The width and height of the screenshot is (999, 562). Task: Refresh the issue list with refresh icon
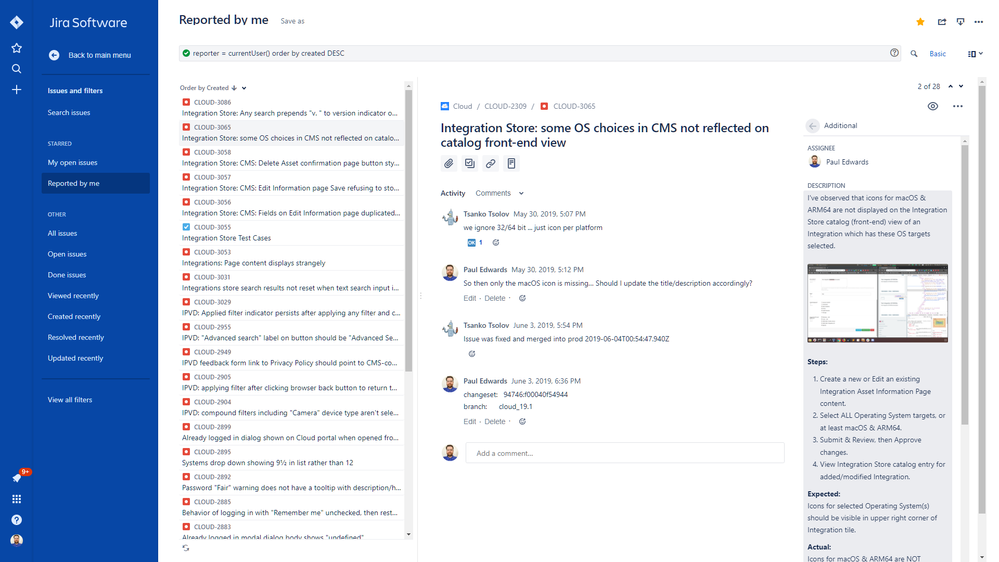pyautogui.click(x=185, y=547)
